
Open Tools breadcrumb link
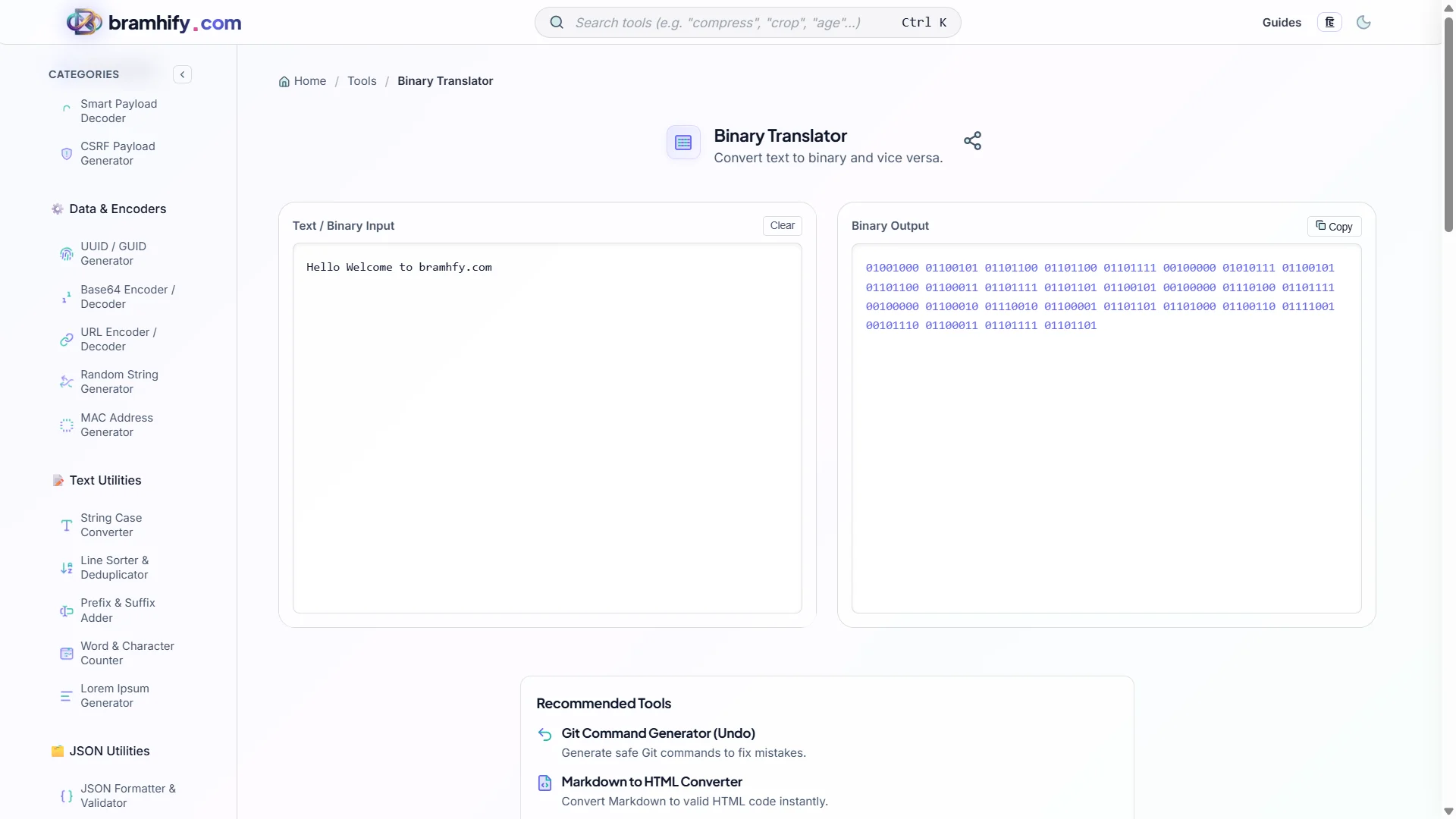pos(362,81)
